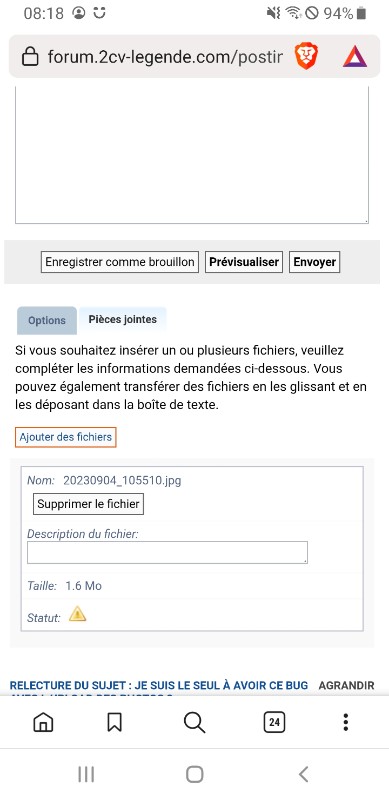
Task: Click Ajouter des fichiers button
Action: pyautogui.click(x=66, y=437)
